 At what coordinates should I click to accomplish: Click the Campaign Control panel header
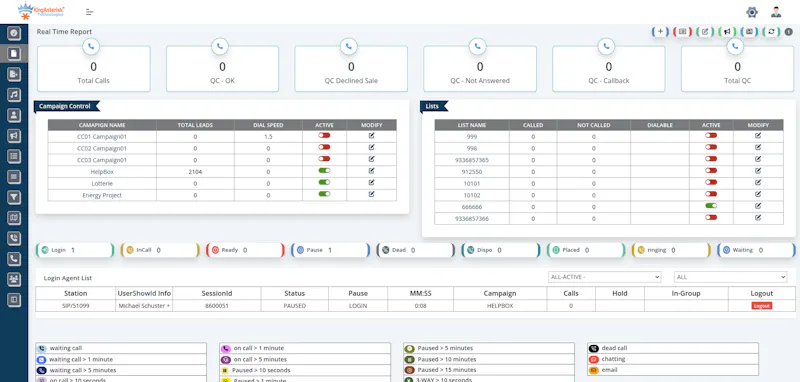66,106
